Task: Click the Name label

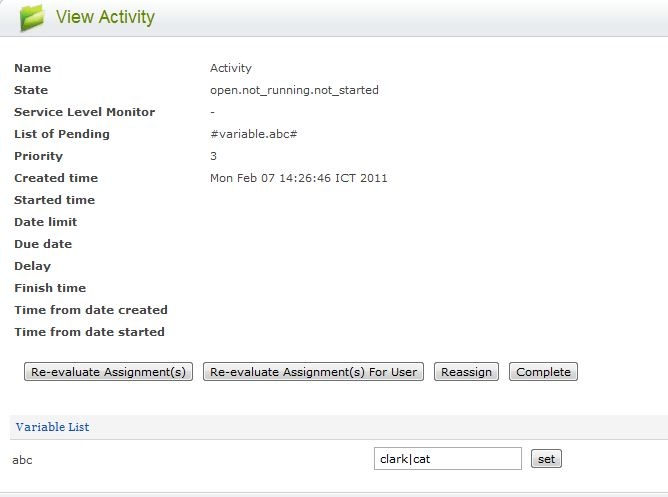Action: pyautogui.click(x=32, y=68)
